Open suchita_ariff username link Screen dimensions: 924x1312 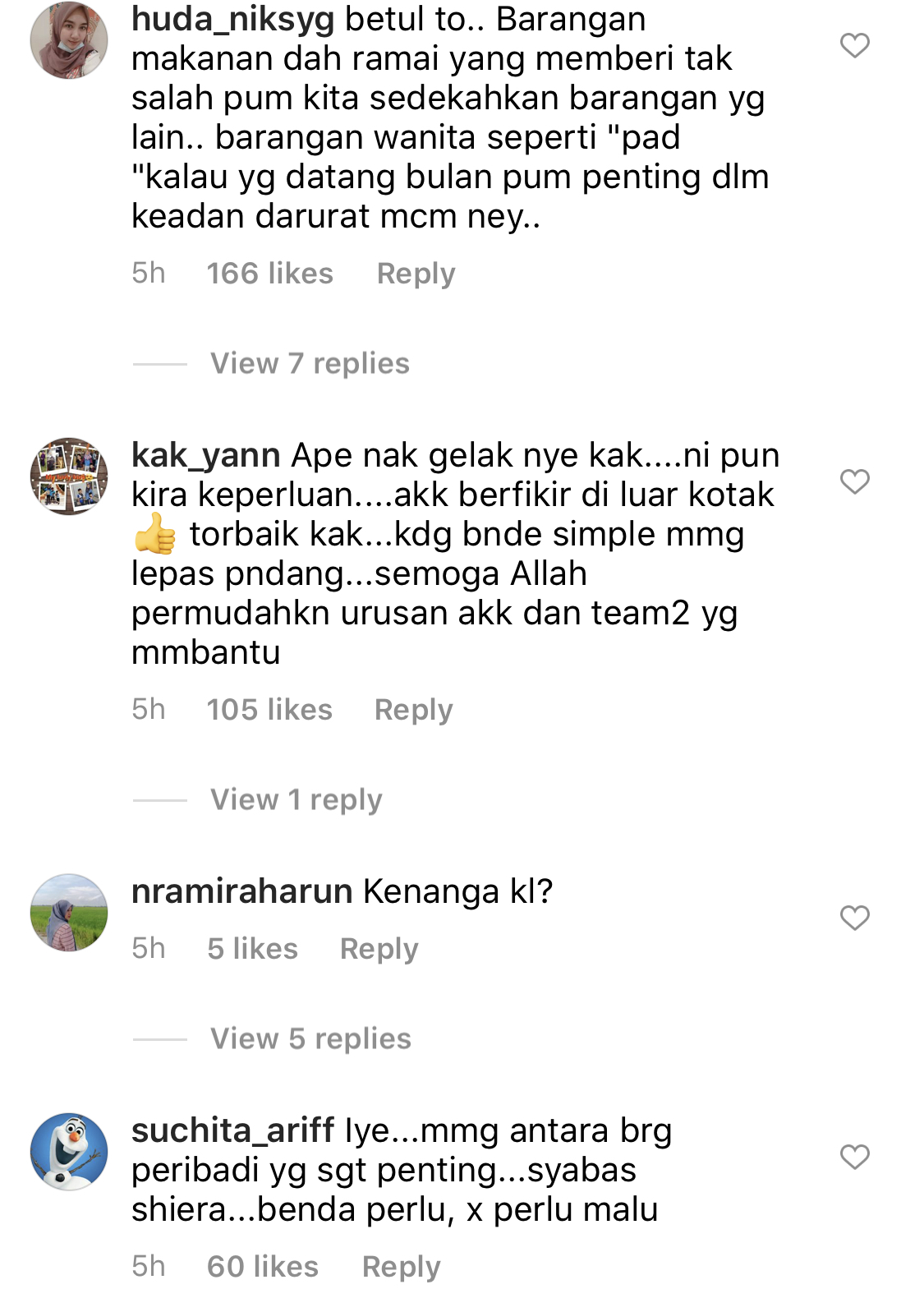click(232, 1131)
